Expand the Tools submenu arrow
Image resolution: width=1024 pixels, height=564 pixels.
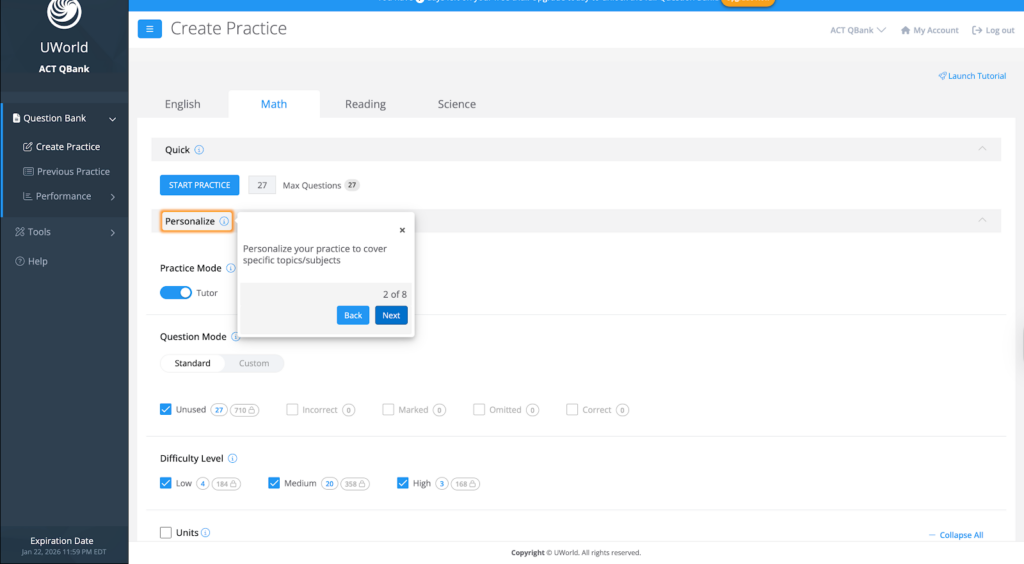click(112, 232)
